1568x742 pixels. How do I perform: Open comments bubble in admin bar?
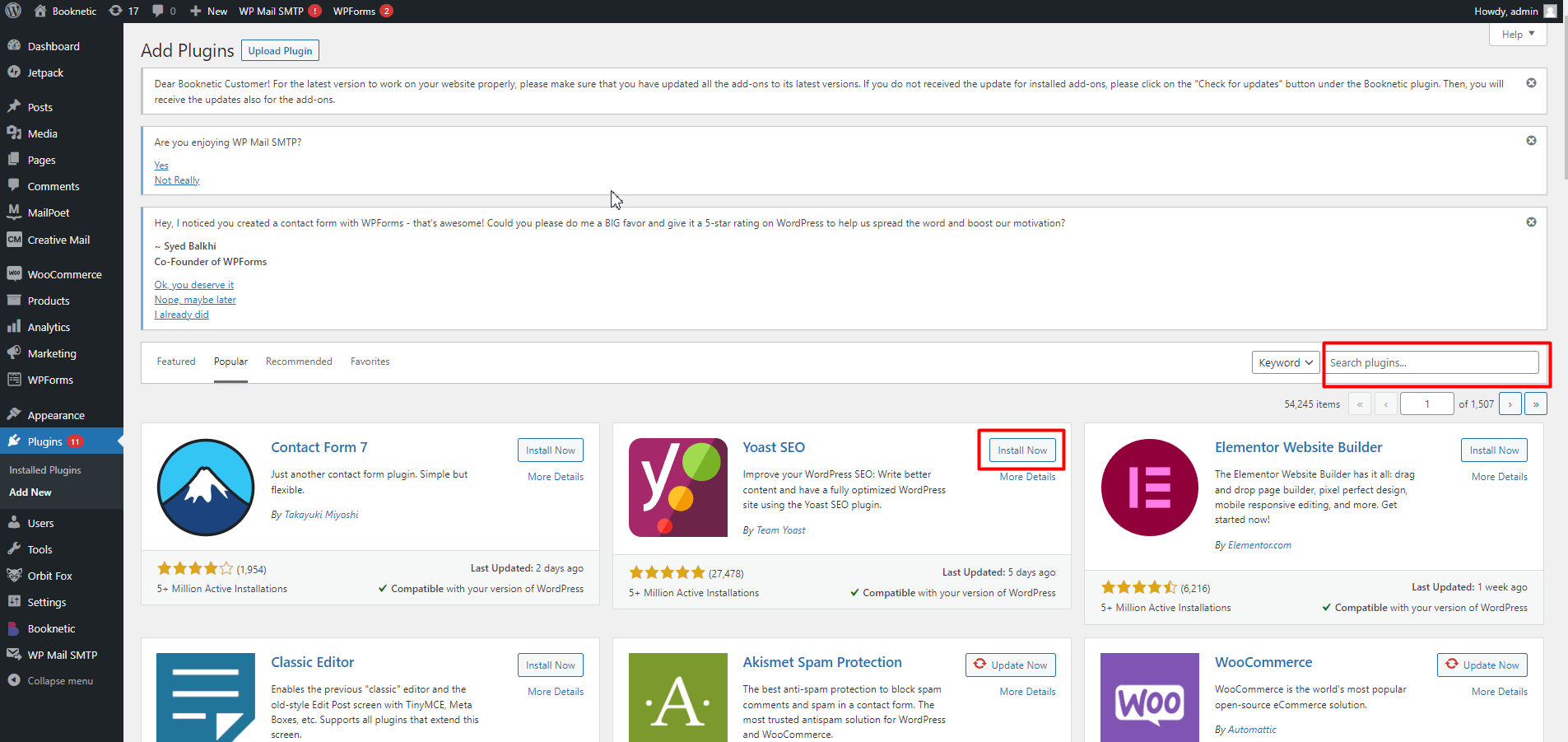click(x=164, y=11)
